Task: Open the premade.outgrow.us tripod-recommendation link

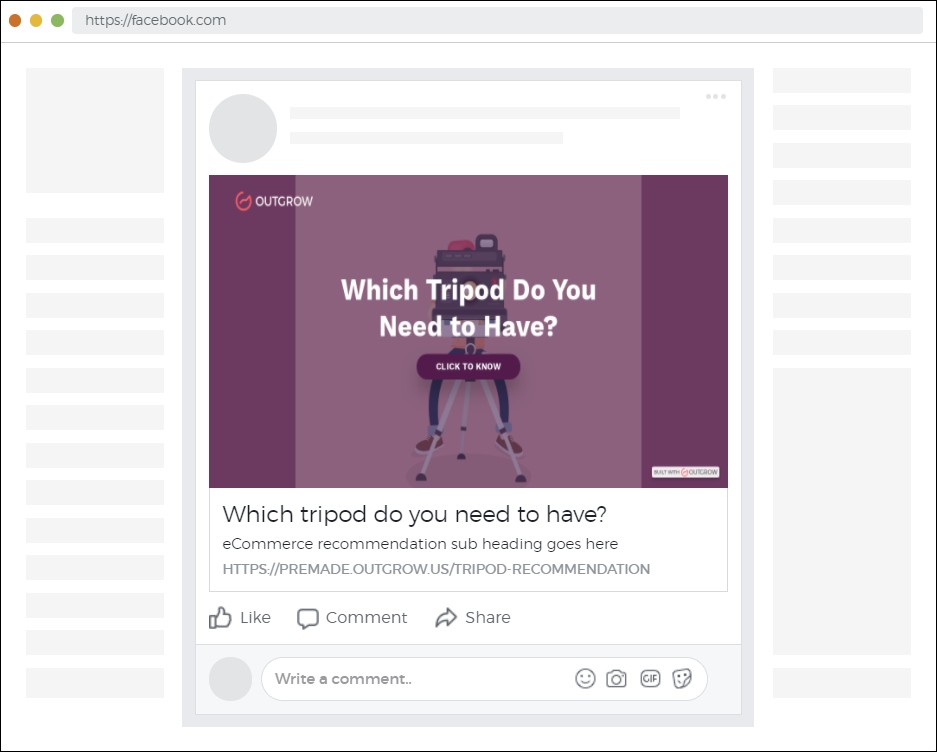Action: click(x=436, y=569)
